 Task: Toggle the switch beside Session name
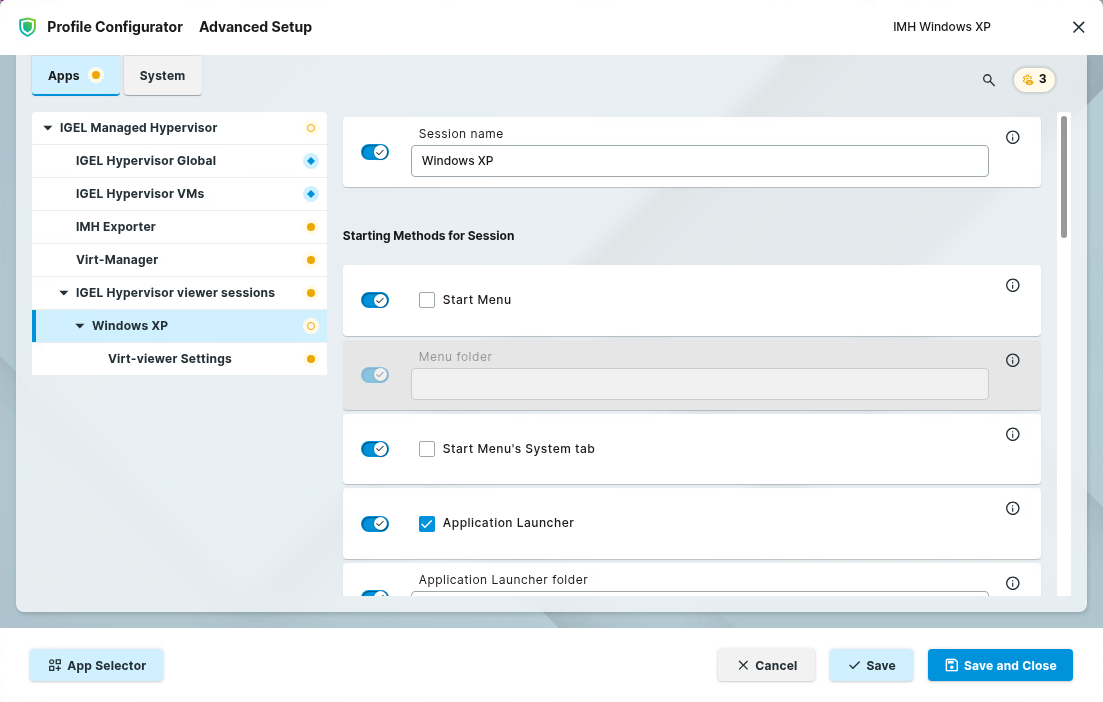tap(375, 152)
